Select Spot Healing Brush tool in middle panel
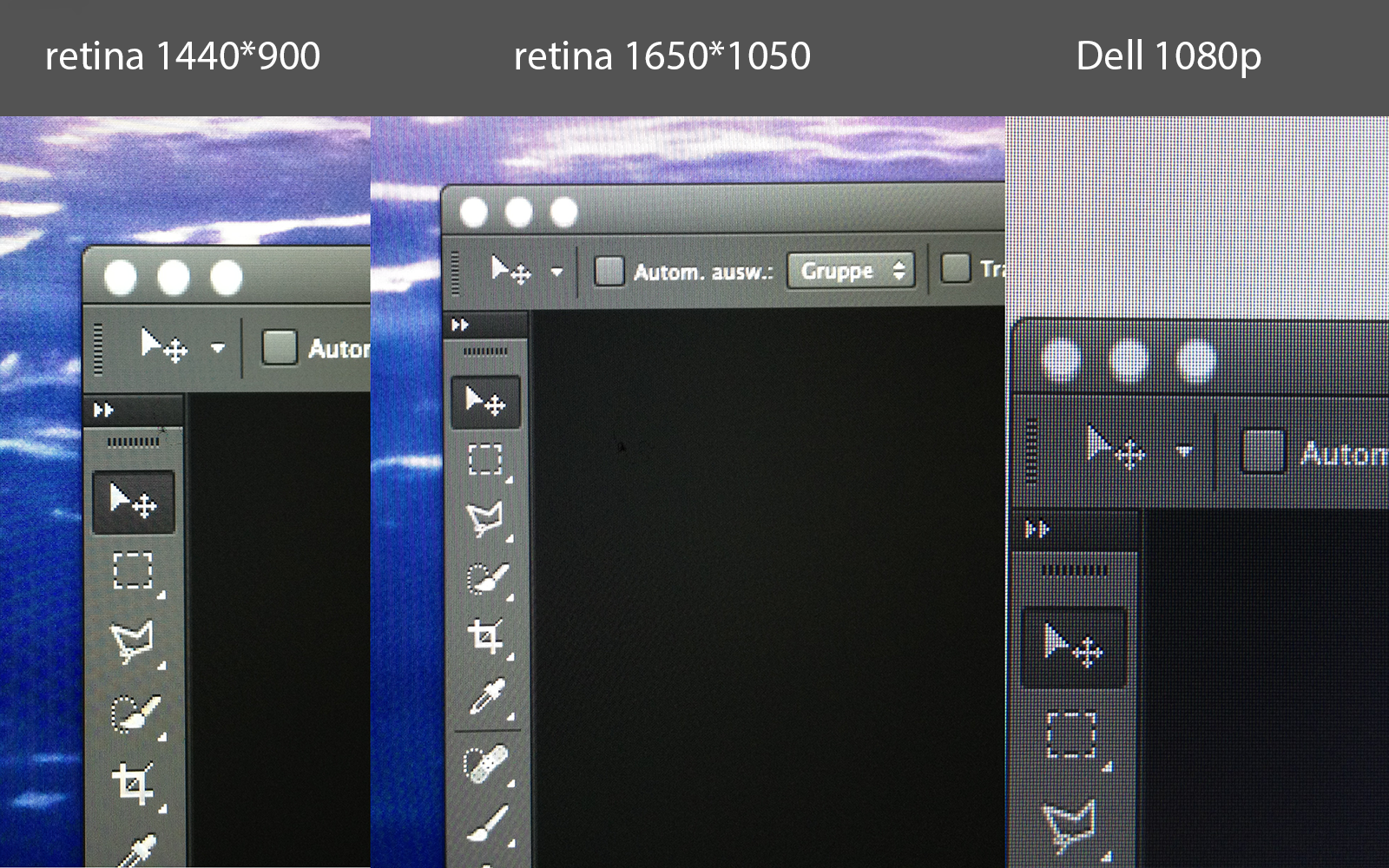The height and width of the screenshot is (868, 1389). [485, 764]
